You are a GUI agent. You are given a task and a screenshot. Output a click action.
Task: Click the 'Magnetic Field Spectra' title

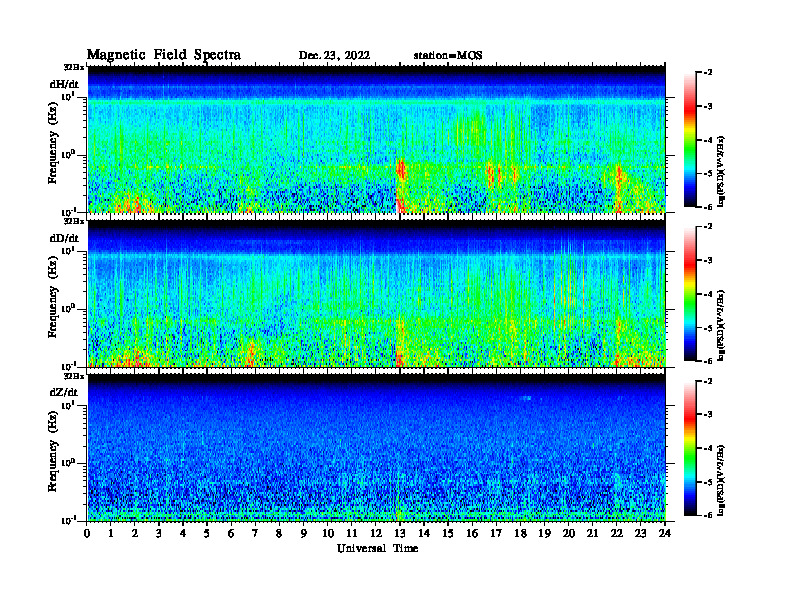pyautogui.click(x=164, y=55)
